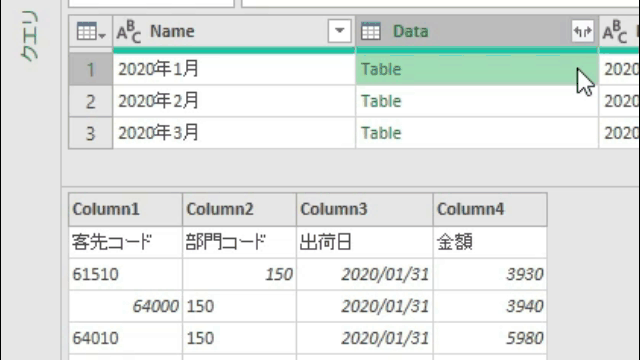Open the Table link in row 1
Viewport: 640px width, 360px height.
(x=381, y=69)
